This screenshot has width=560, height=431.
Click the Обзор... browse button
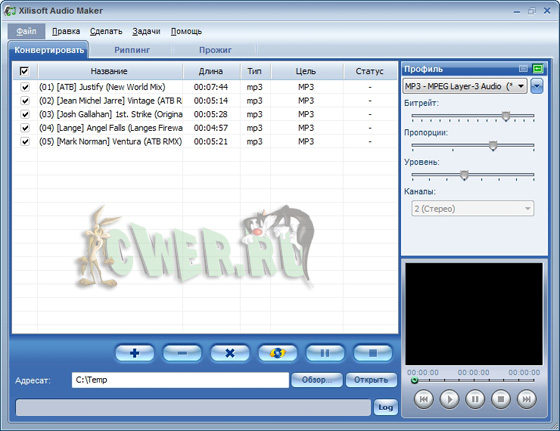pyautogui.click(x=317, y=380)
